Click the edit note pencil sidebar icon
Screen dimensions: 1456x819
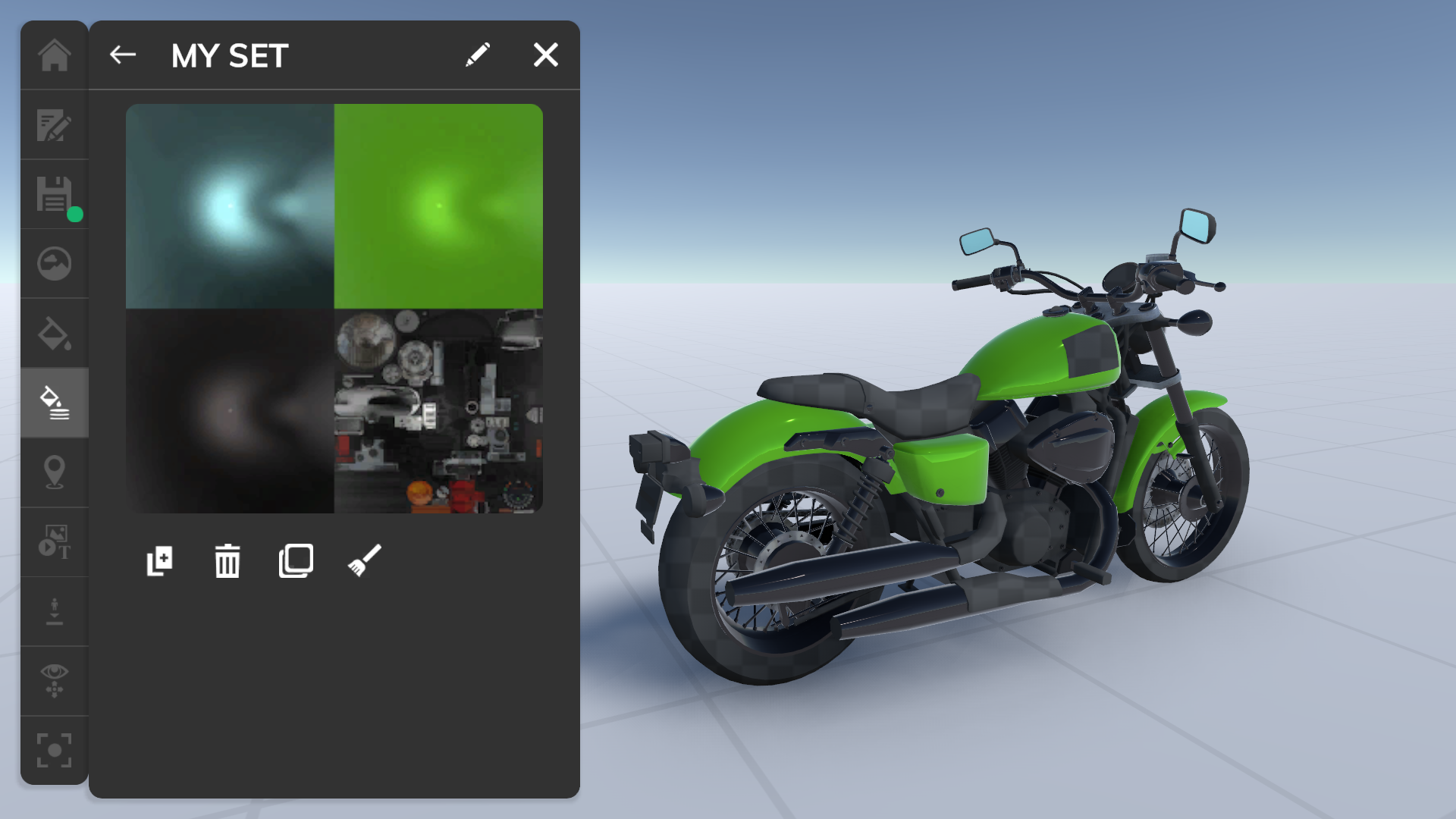(55, 125)
